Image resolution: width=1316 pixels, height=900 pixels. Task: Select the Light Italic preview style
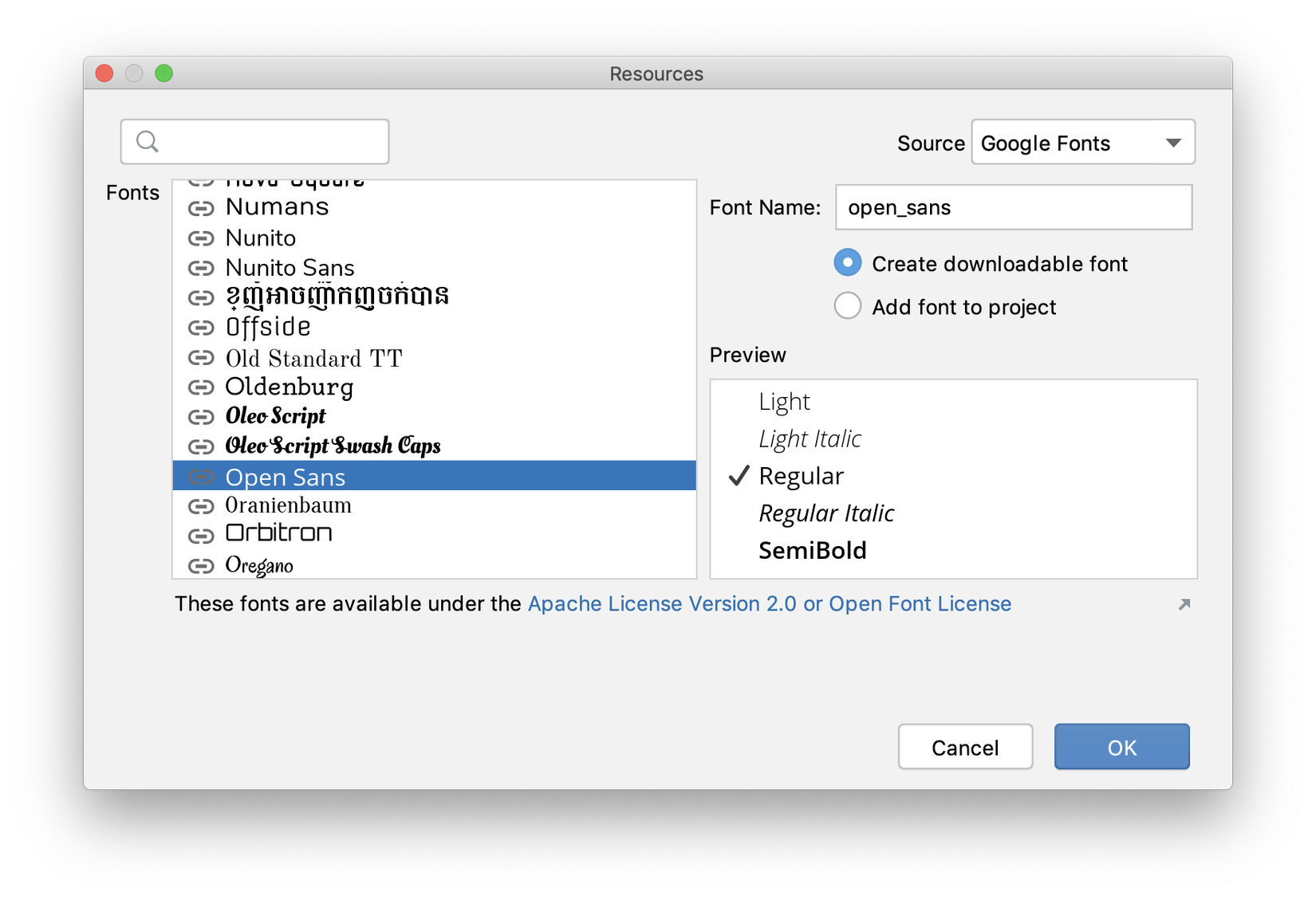tap(810, 439)
